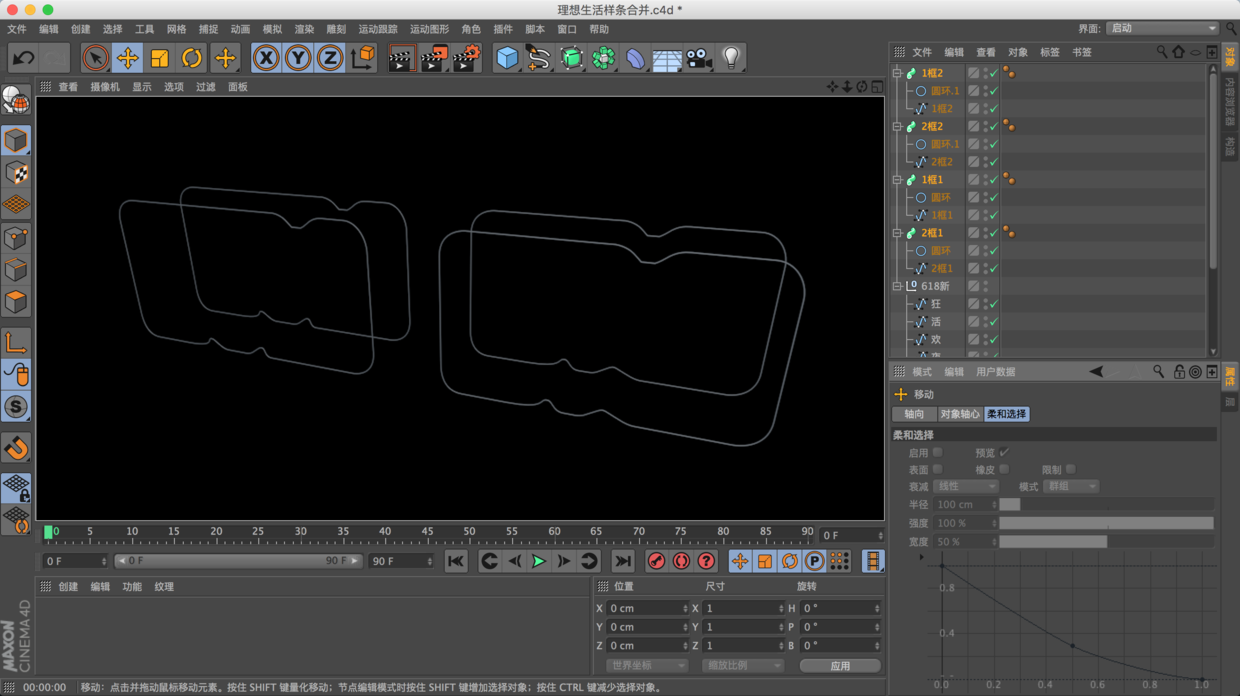Open the green generator (subdivision) icon
The image size is (1240, 696).
[x=571, y=58]
